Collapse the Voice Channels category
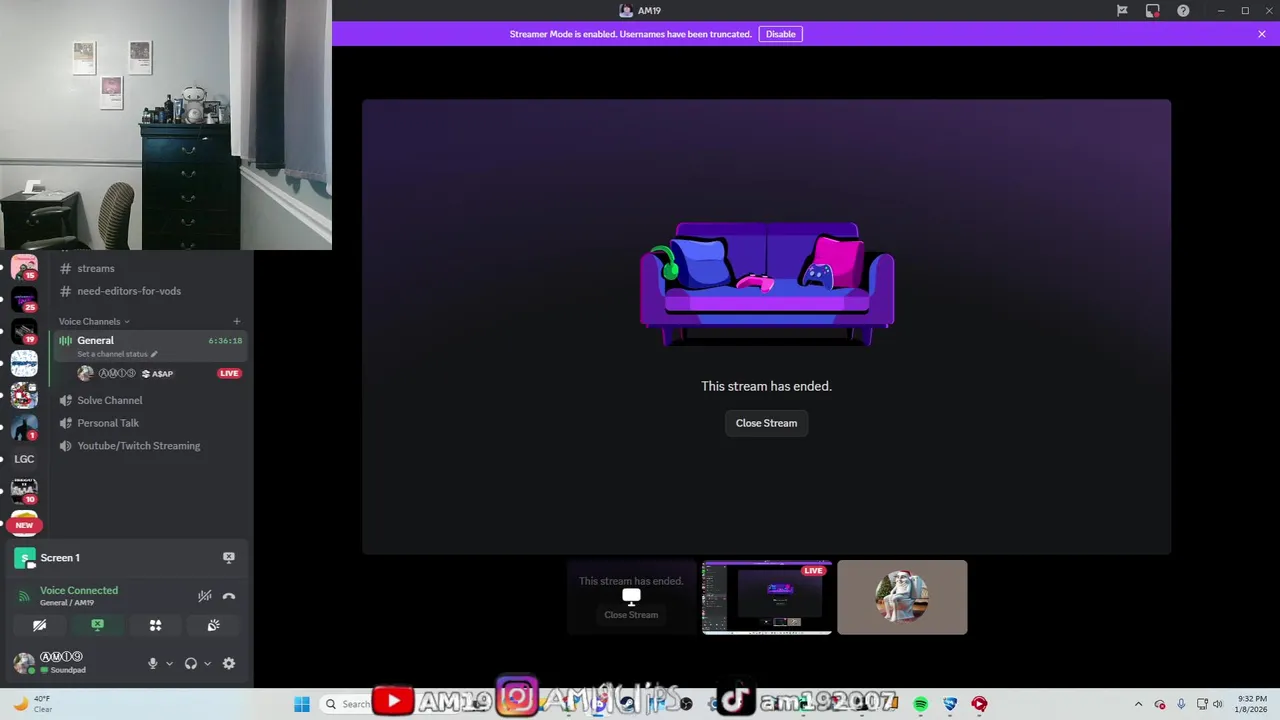 coord(93,321)
